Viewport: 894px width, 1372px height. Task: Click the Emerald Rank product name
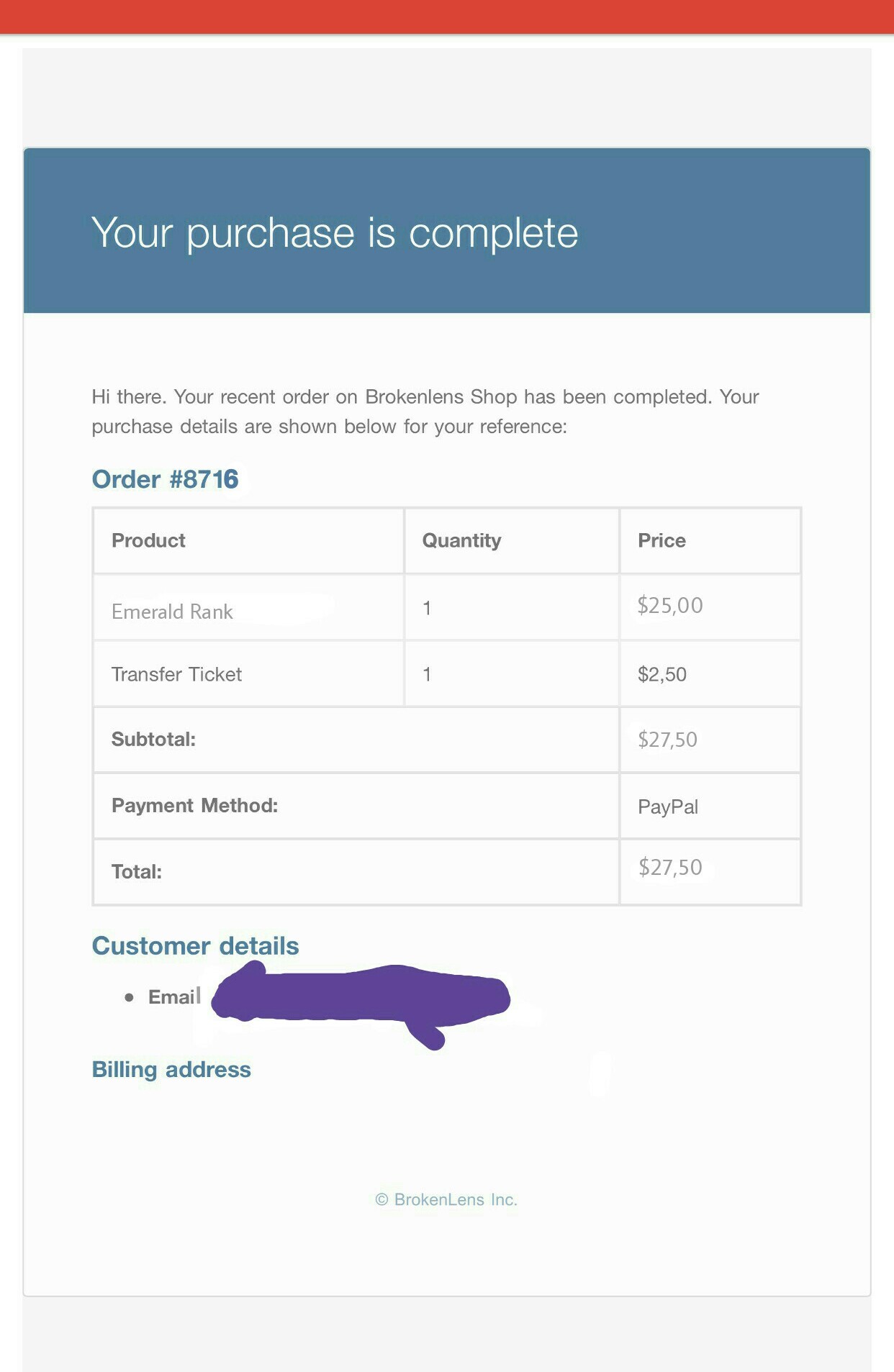tap(172, 612)
